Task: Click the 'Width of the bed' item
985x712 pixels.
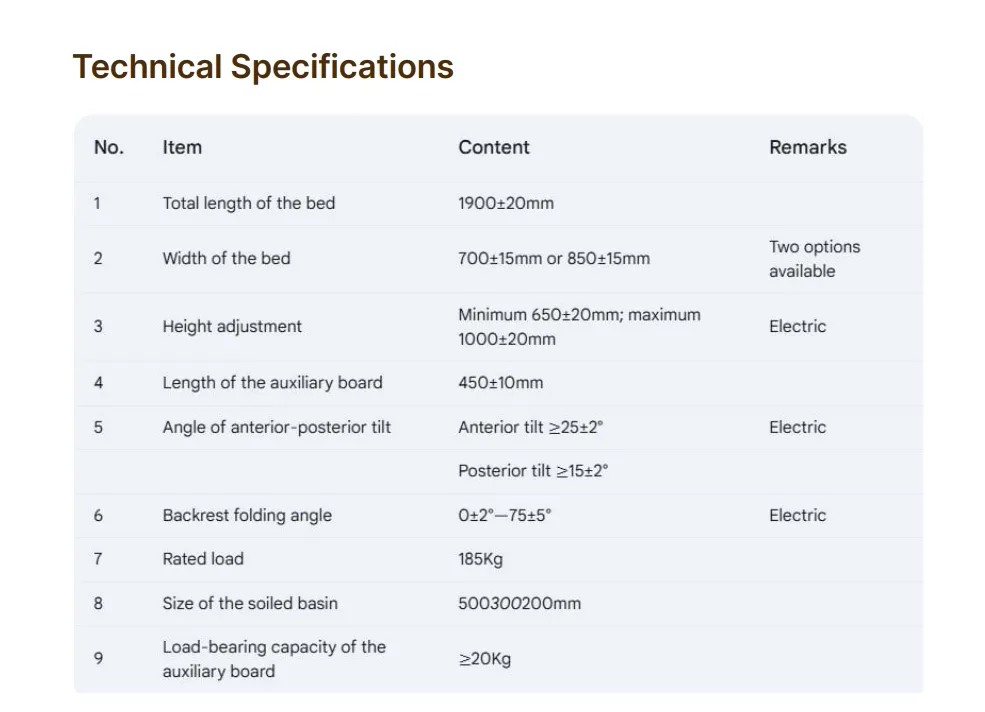Action: click(x=226, y=258)
